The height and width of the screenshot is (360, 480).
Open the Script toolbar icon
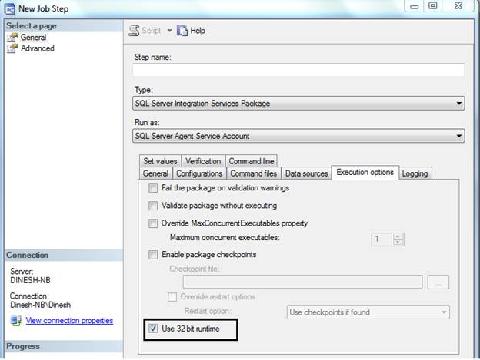click(x=134, y=31)
